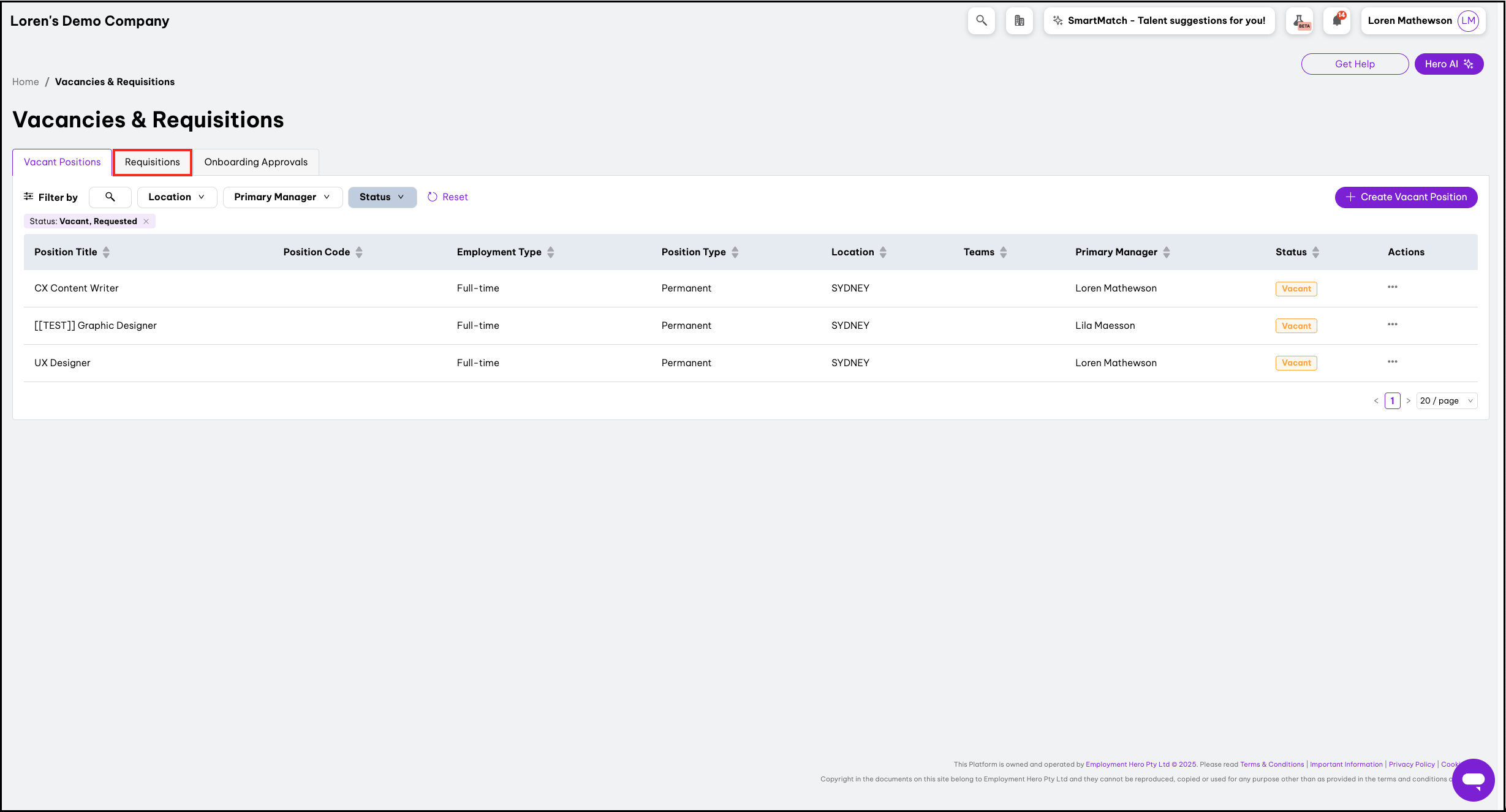Image resolution: width=1506 pixels, height=812 pixels.
Task: Open the Status filter dropdown
Action: tap(382, 197)
